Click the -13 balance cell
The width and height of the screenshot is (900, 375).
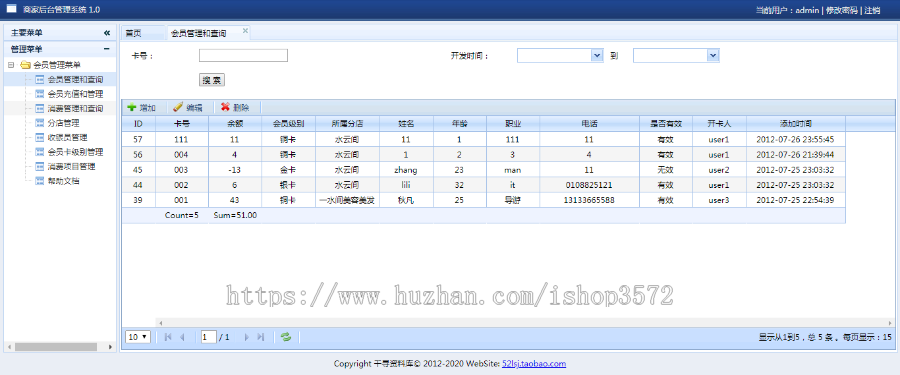pyautogui.click(x=234, y=170)
